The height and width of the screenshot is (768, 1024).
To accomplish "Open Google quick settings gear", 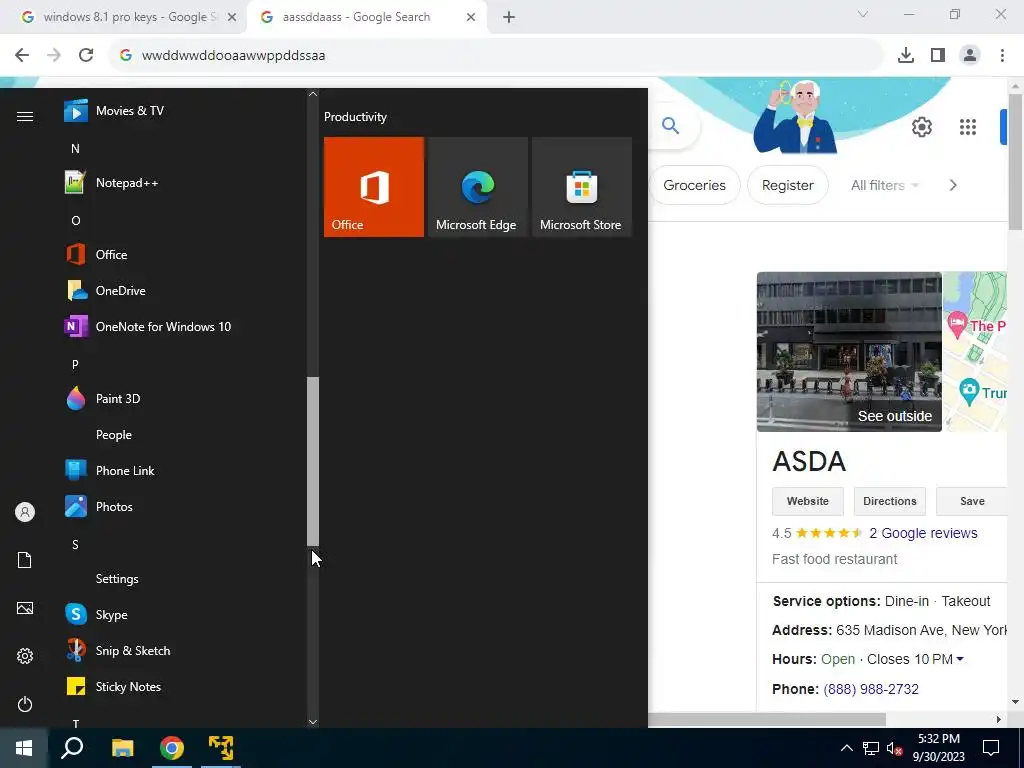I will click(x=921, y=127).
